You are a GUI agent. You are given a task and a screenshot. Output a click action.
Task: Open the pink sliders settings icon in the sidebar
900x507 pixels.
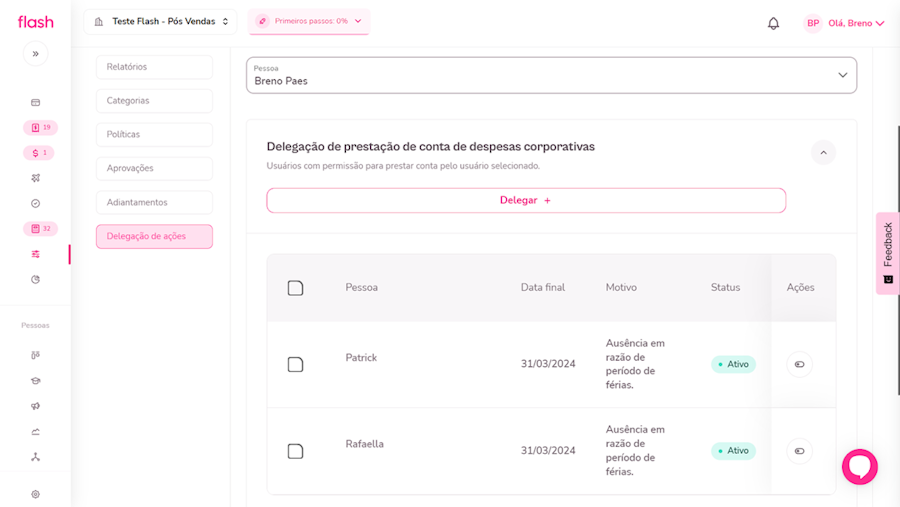(x=36, y=254)
